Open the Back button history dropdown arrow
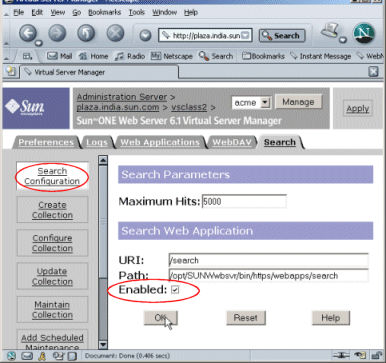 pyautogui.click(x=39, y=42)
